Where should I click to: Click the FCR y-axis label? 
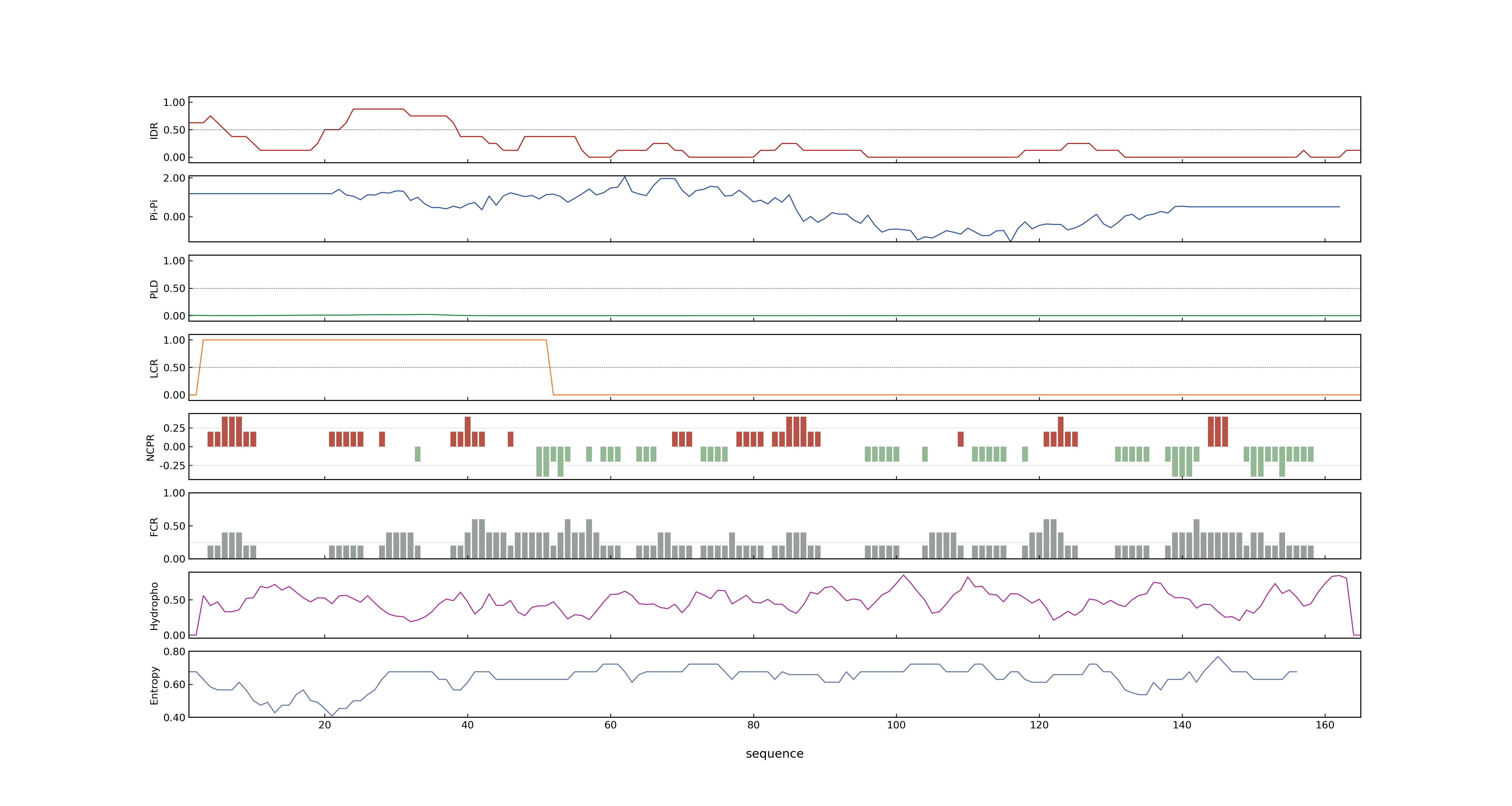pyautogui.click(x=154, y=526)
